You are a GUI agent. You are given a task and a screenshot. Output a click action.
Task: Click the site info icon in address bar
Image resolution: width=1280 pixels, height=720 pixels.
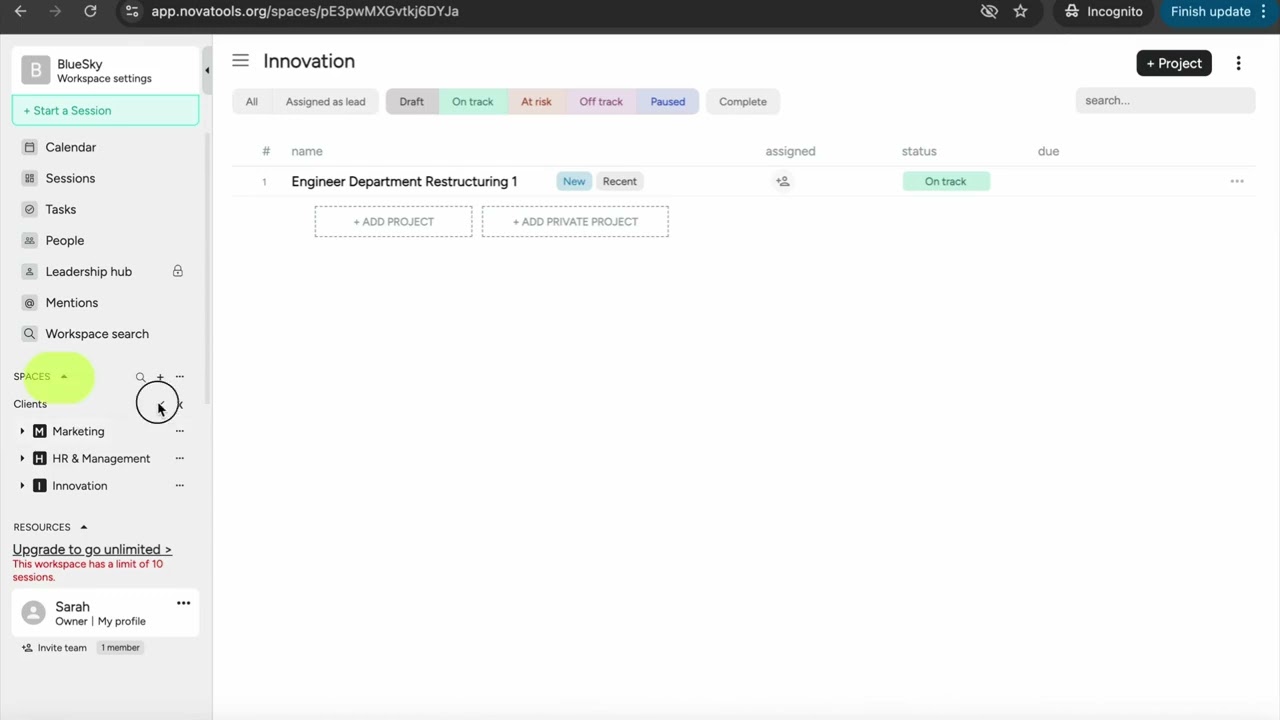tap(133, 11)
